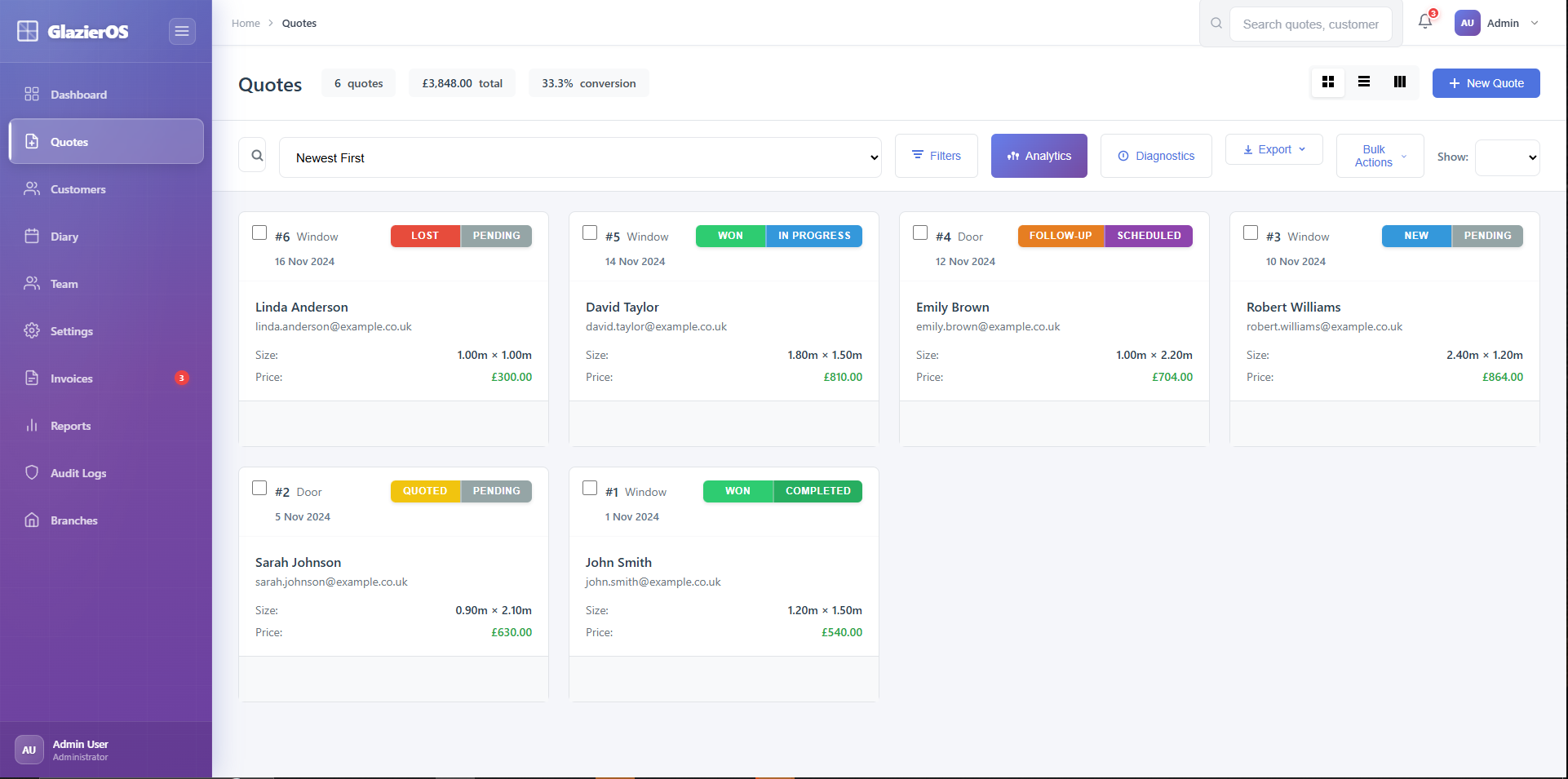Open the Diary section
Image resolution: width=1568 pixels, height=779 pixels.
coord(63,236)
